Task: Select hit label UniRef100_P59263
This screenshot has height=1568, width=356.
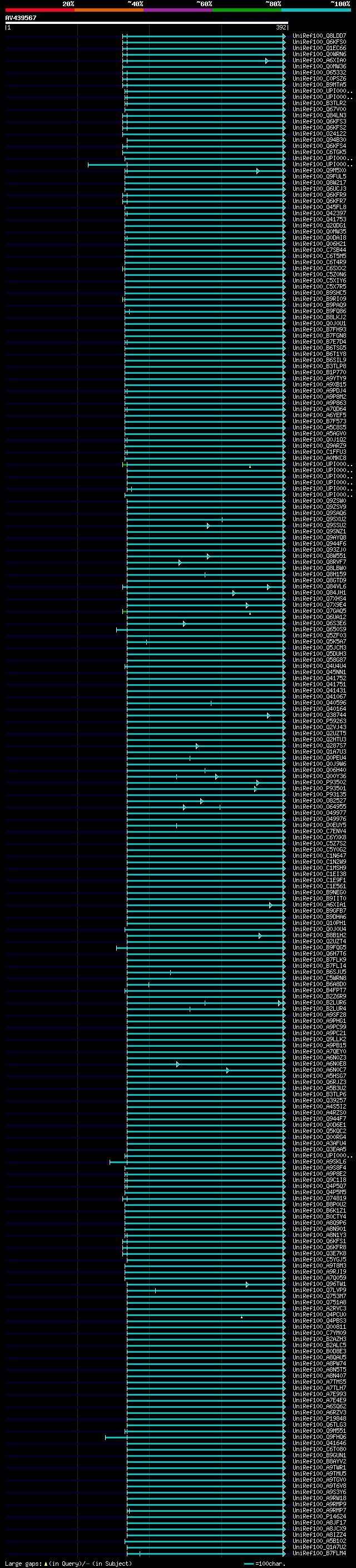Action: [319, 721]
